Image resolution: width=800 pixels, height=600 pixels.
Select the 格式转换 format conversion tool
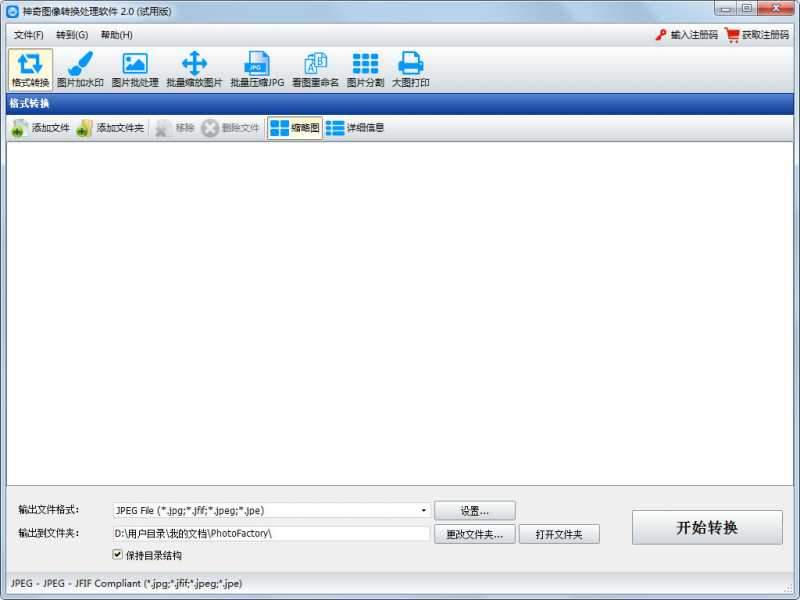[x=30, y=69]
